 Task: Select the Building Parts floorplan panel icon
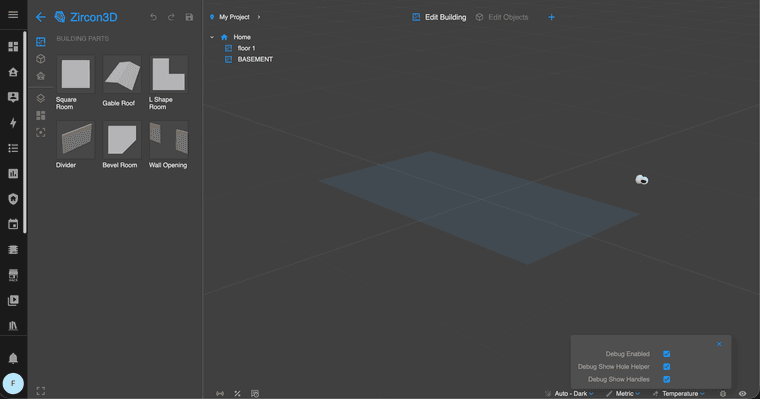[41, 42]
